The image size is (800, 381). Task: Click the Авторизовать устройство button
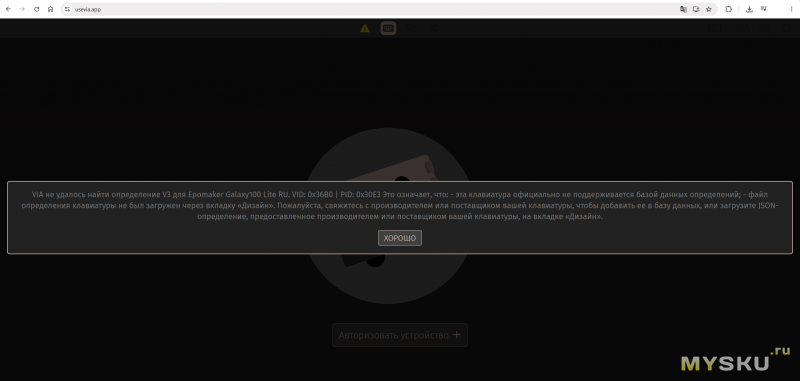tap(399, 335)
